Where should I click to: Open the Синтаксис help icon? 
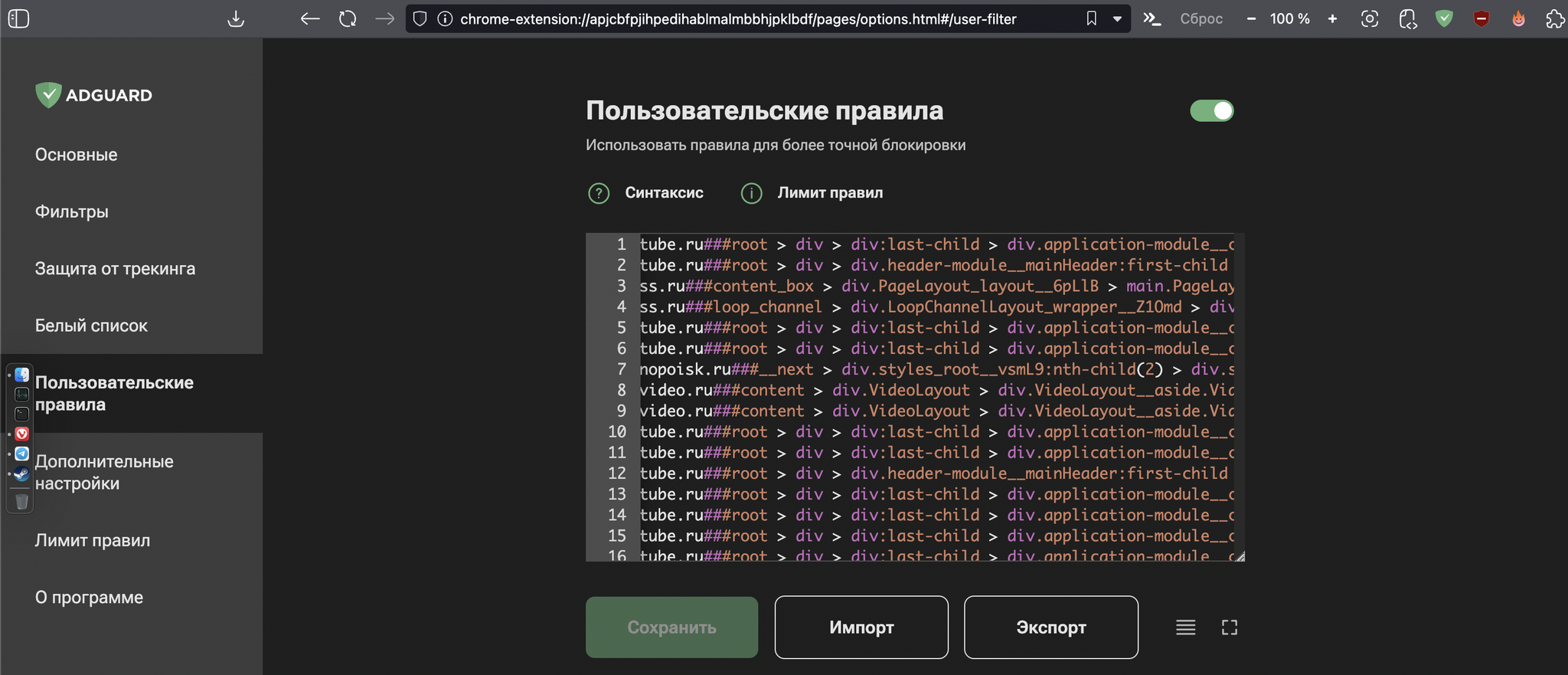click(x=599, y=193)
